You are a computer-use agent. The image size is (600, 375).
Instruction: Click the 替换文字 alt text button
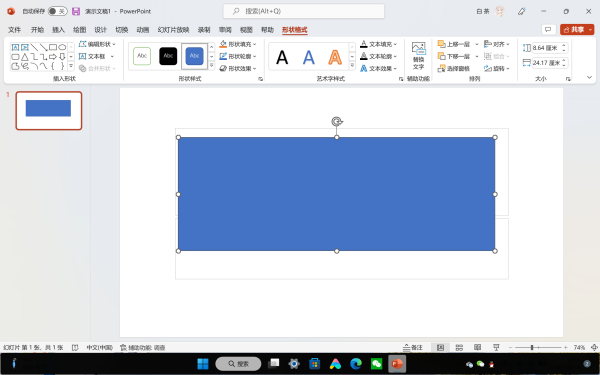[418, 56]
